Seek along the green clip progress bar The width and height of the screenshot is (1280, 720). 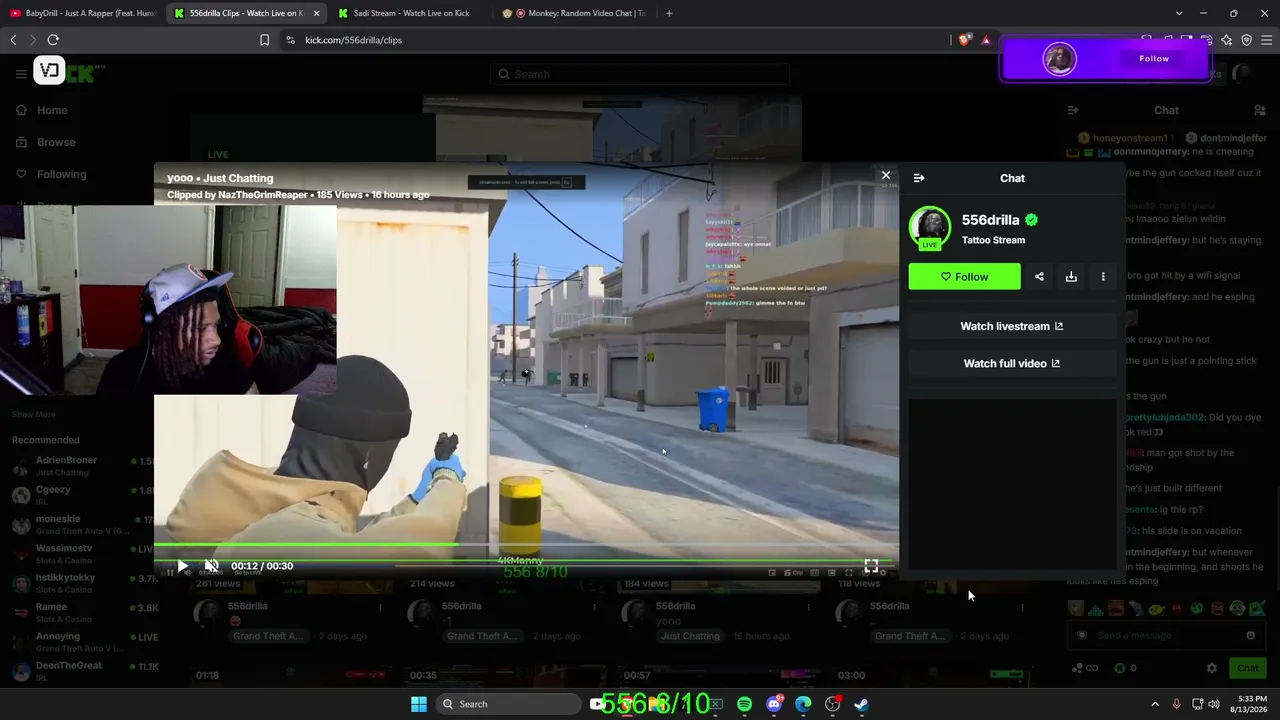pyautogui.click(x=526, y=546)
